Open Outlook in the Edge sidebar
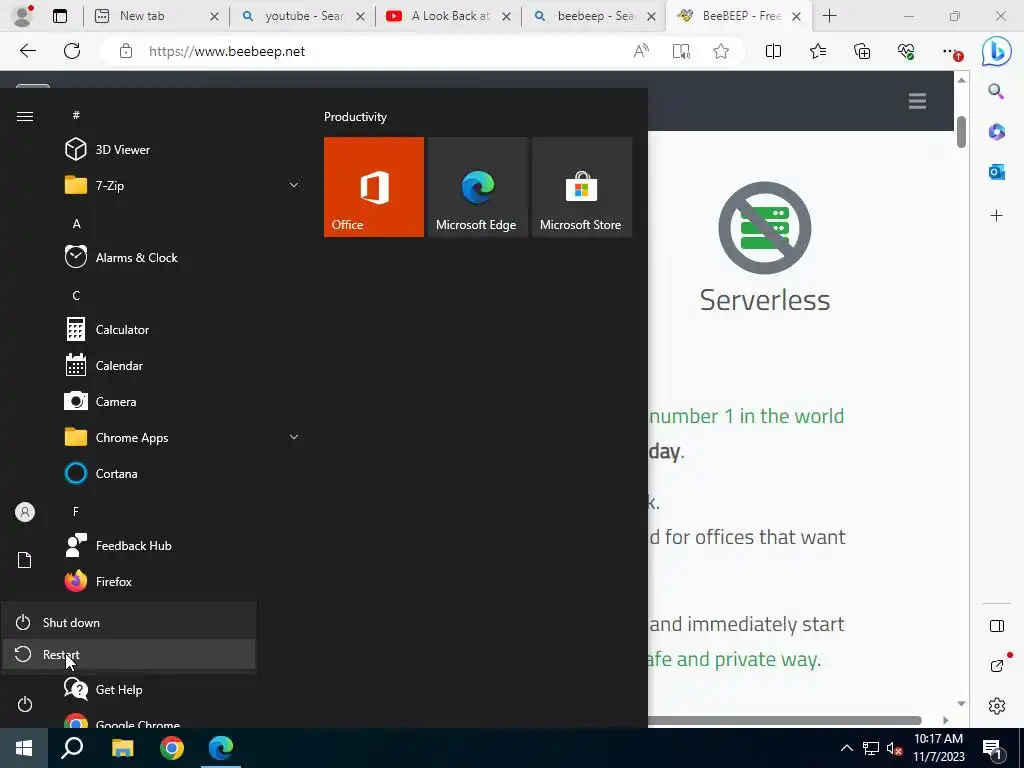Screen dimensions: 1024x768 [997, 172]
